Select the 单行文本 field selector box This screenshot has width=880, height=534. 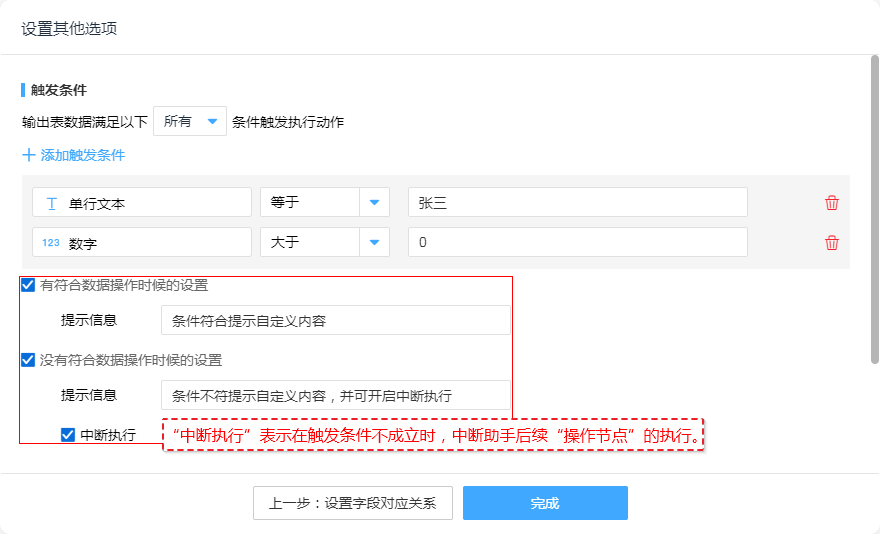pyautogui.click(x=142, y=203)
